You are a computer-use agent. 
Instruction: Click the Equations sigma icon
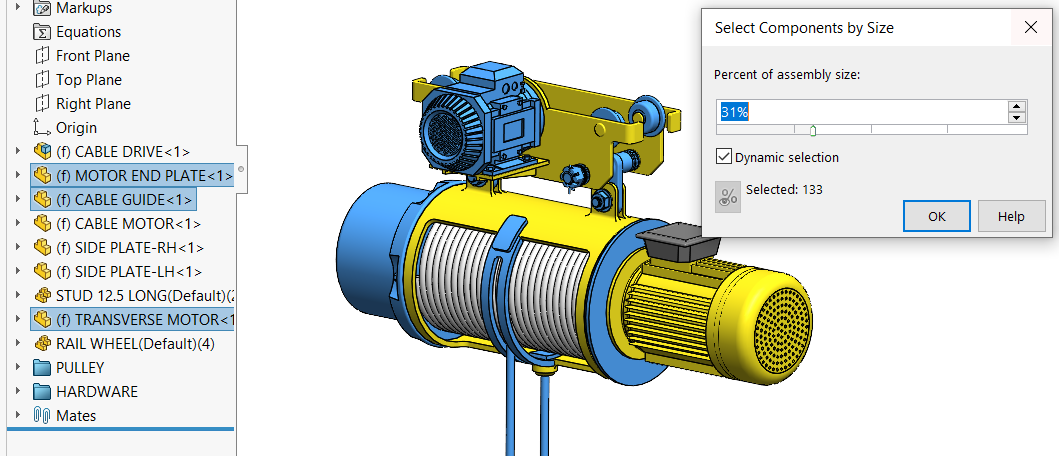(x=42, y=32)
